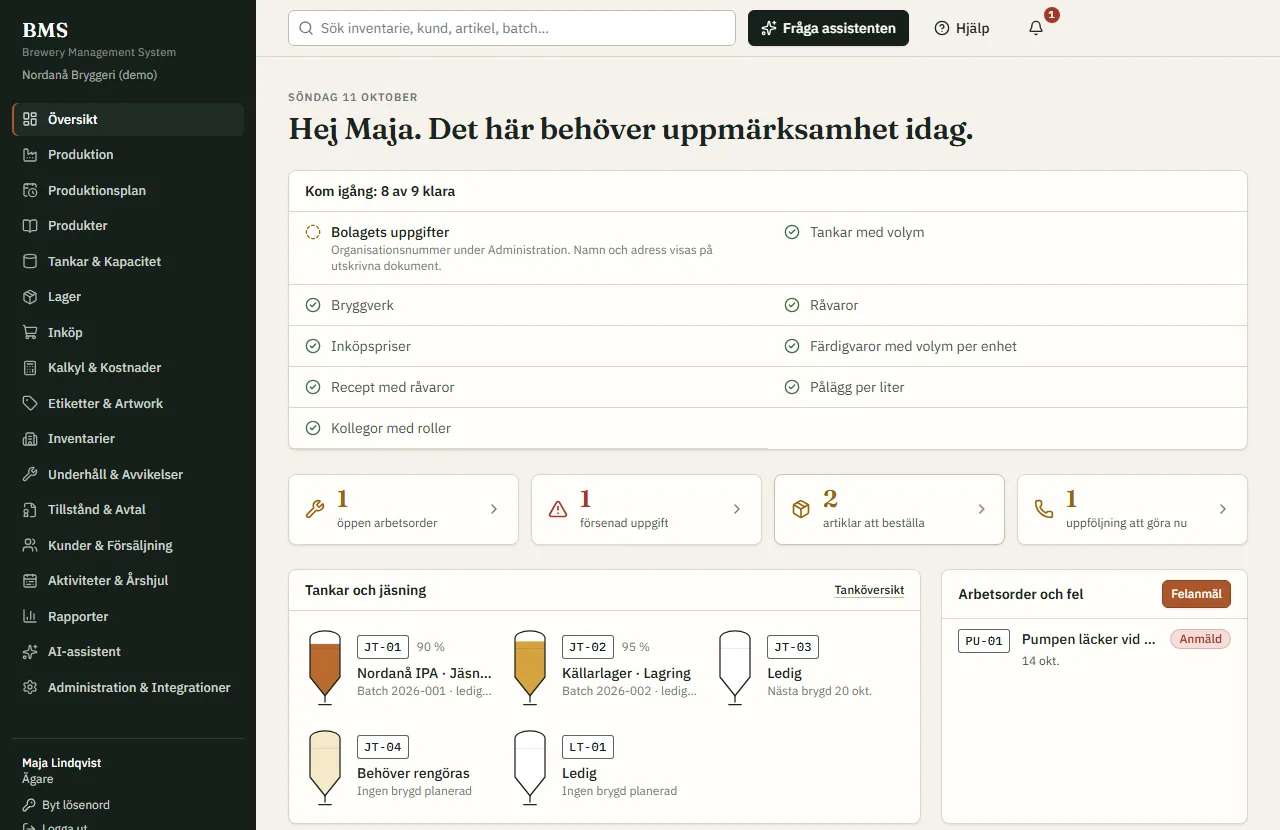Click the Lager box icon
This screenshot has width=1280, height=830.
coord(30,297)
